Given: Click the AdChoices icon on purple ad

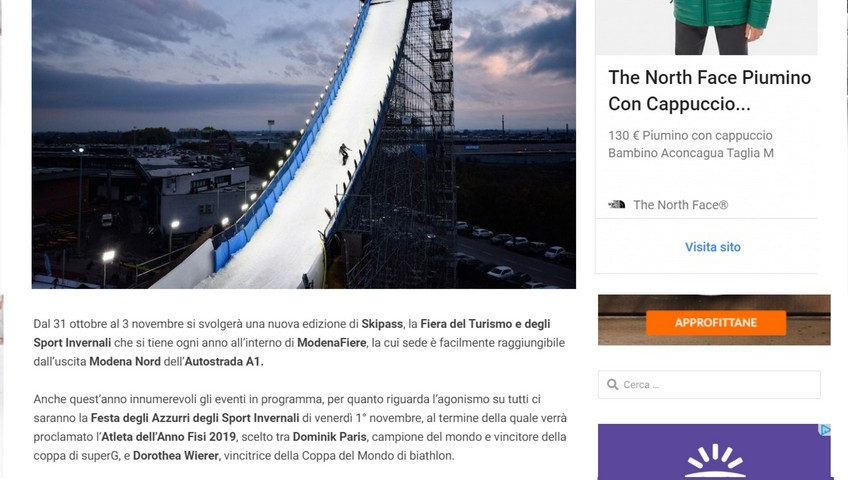Looking at the screenshot, I should tap(825, 430).
